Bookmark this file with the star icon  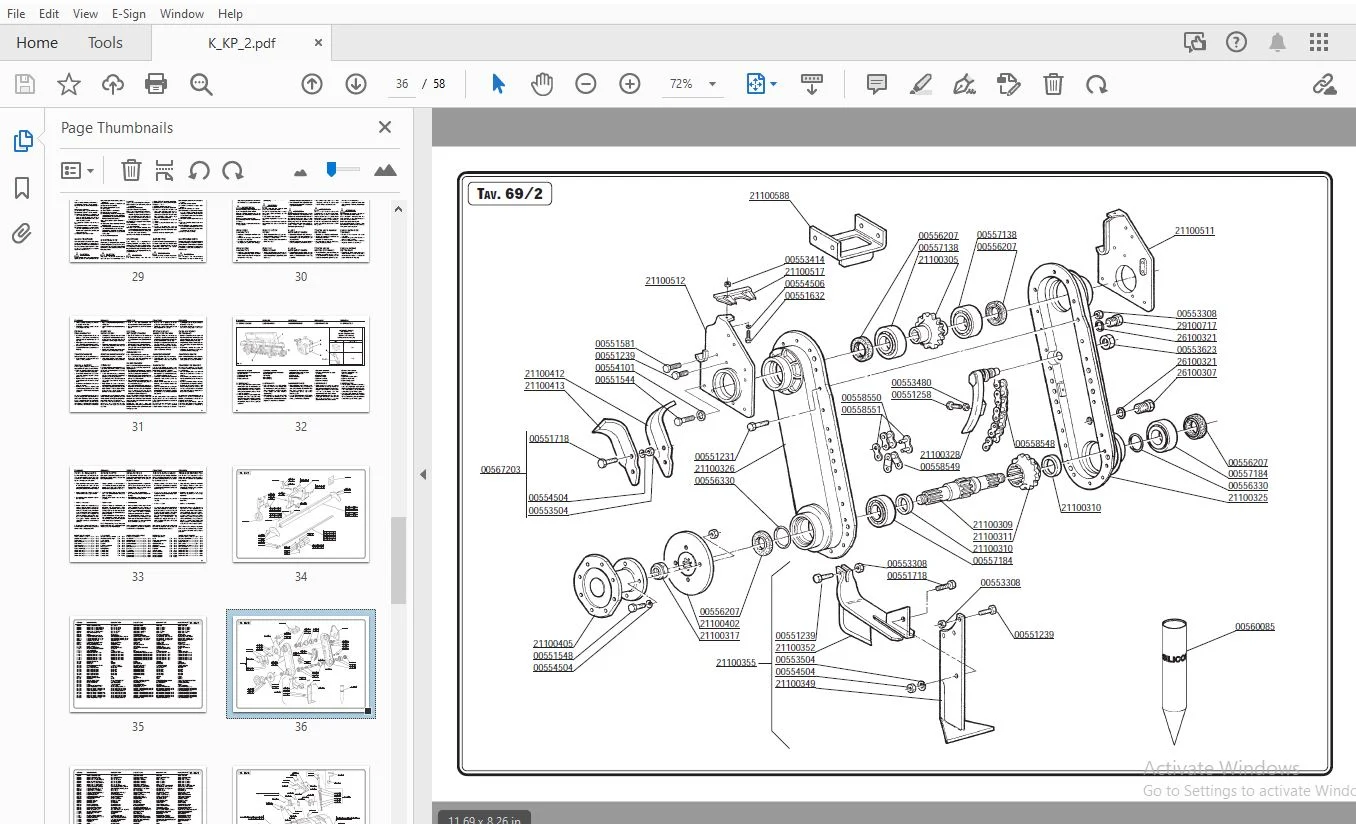click(68, 84)
